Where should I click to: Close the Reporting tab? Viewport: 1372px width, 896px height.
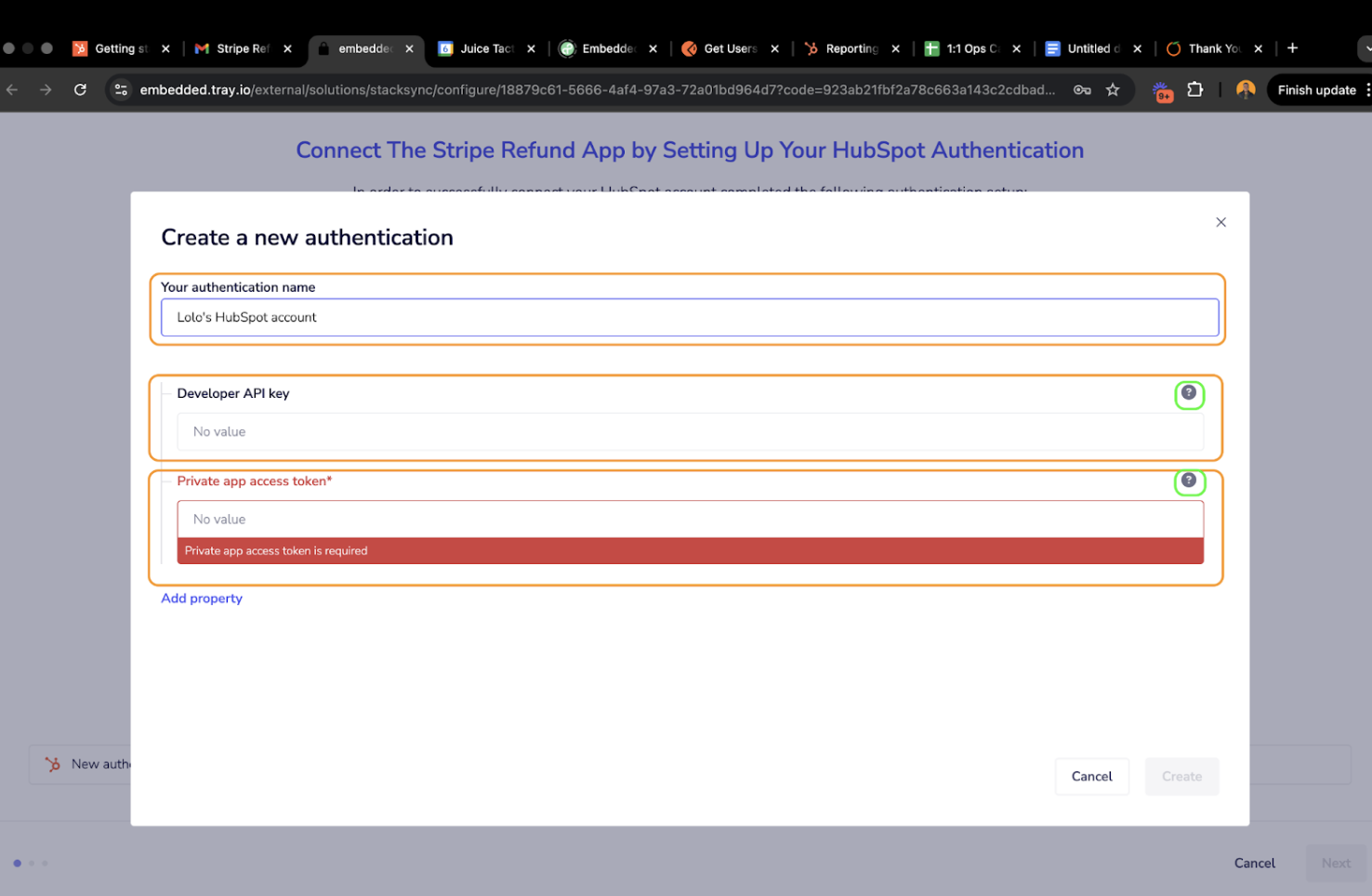(895, 49)
